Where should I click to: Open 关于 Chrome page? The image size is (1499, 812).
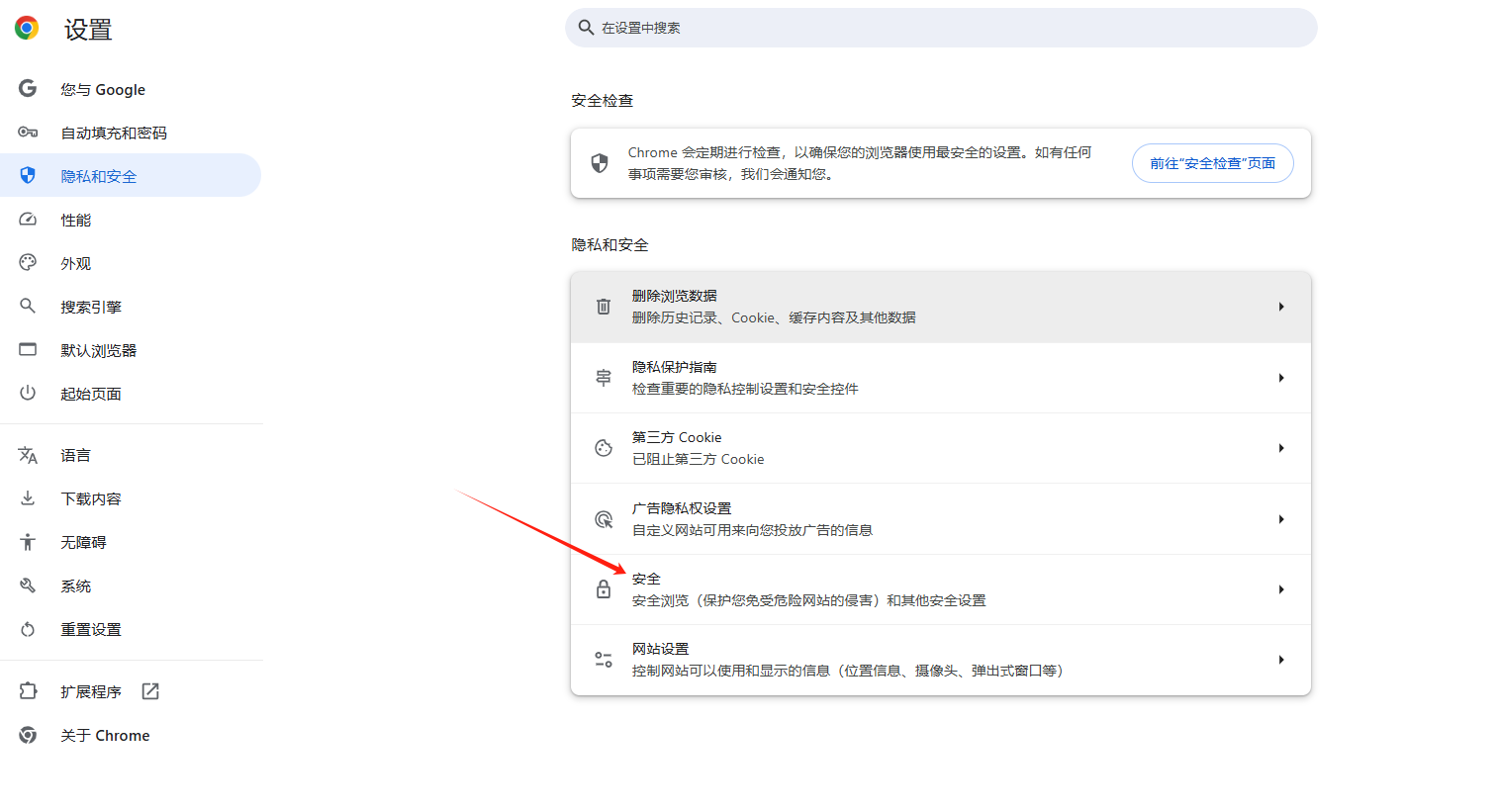[131, 735]
